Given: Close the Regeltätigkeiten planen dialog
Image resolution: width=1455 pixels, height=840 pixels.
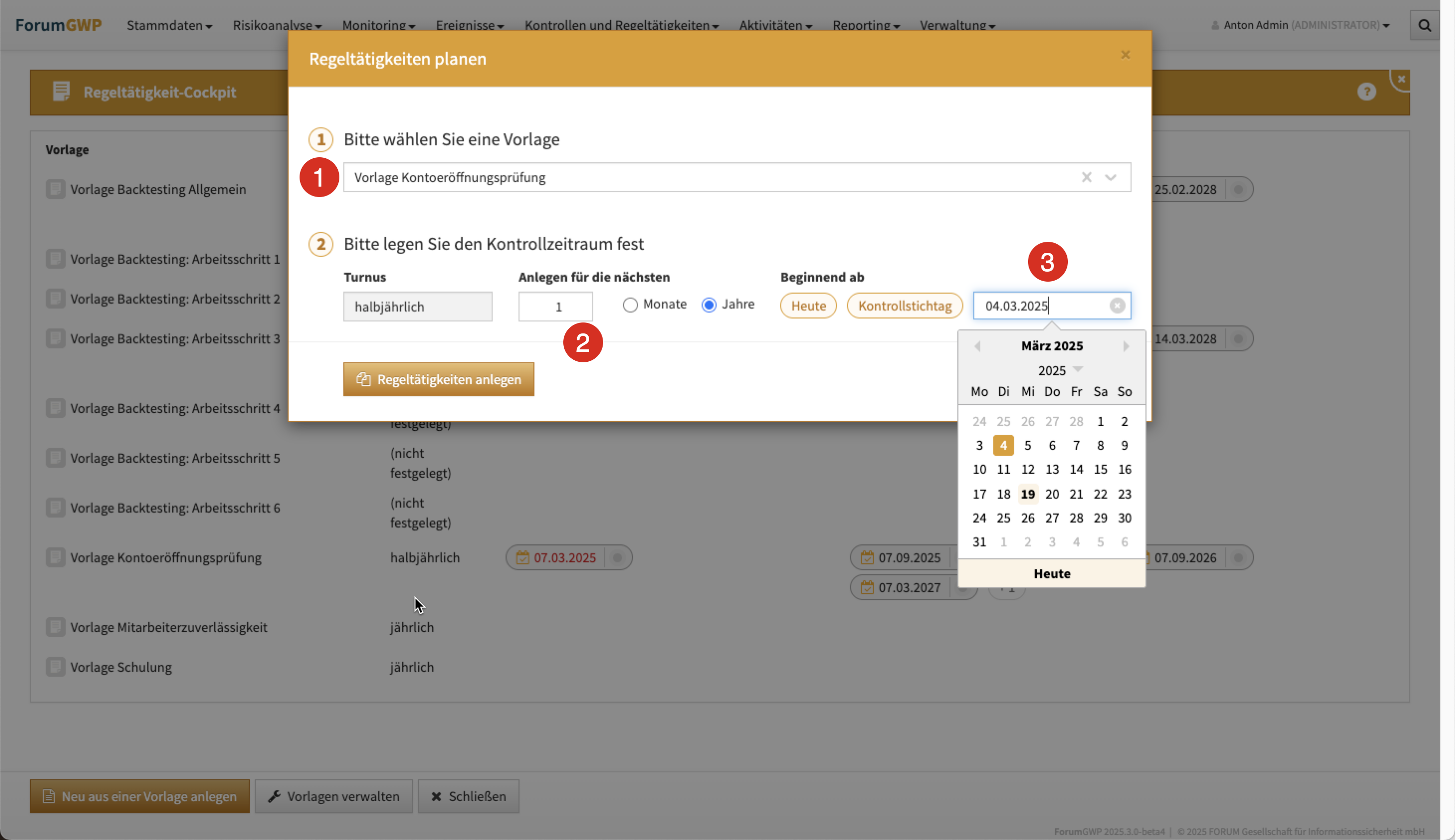Looking at the screenshot, I should 1125,55.
